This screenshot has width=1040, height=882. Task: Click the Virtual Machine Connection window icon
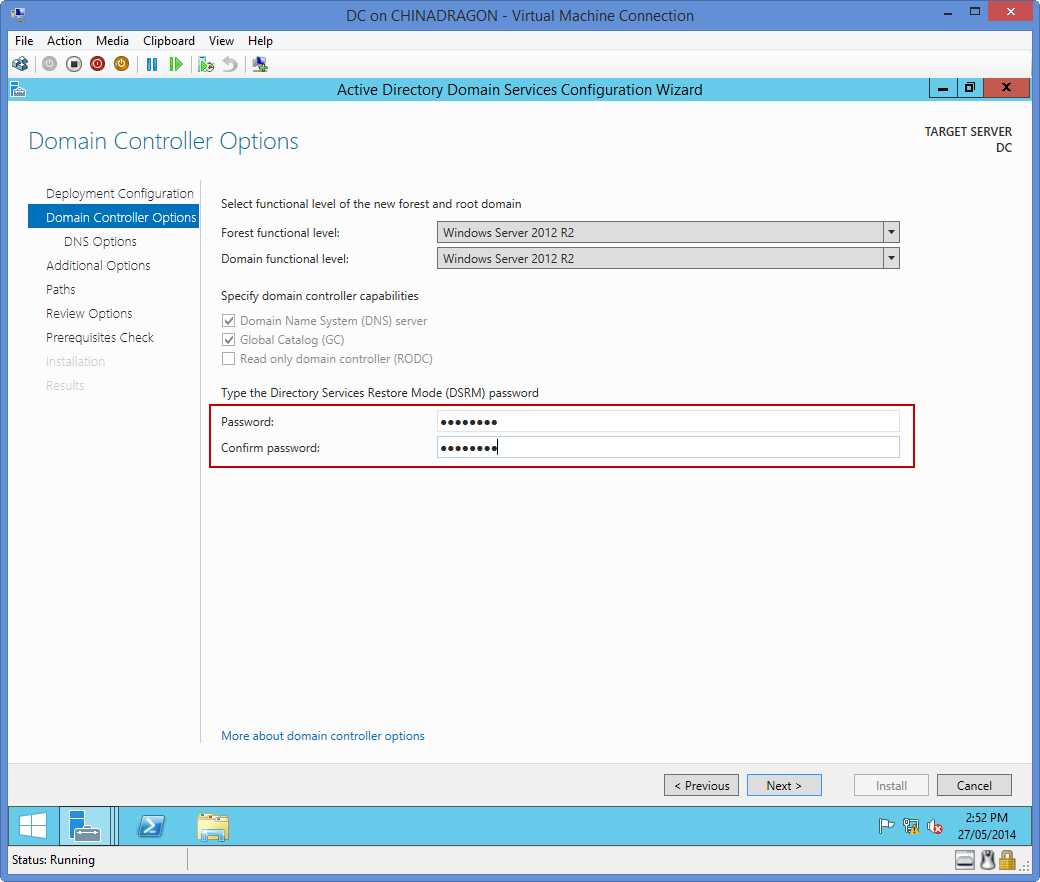(x=18, y=14)
